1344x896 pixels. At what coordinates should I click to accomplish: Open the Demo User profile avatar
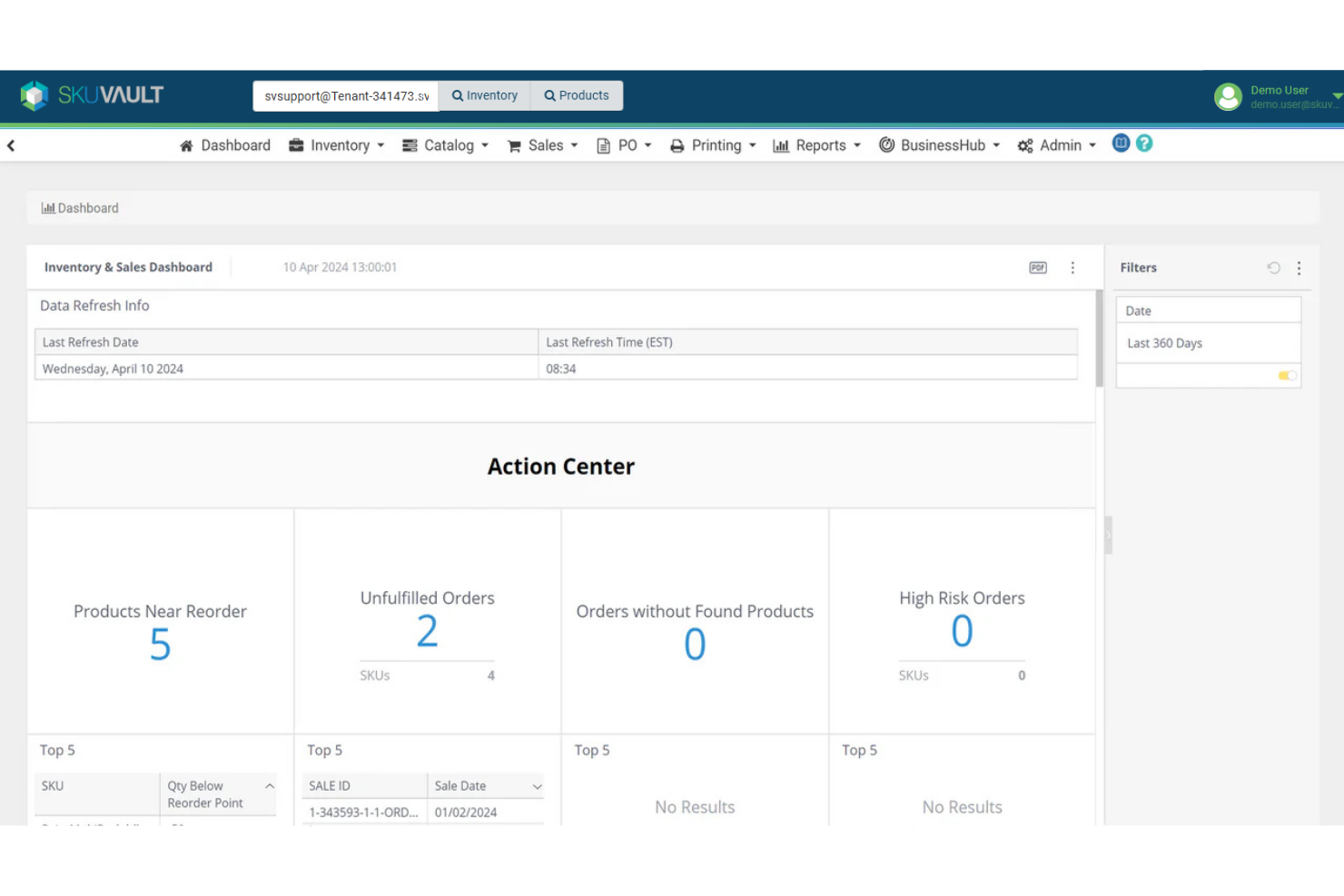click(1228, 96)
